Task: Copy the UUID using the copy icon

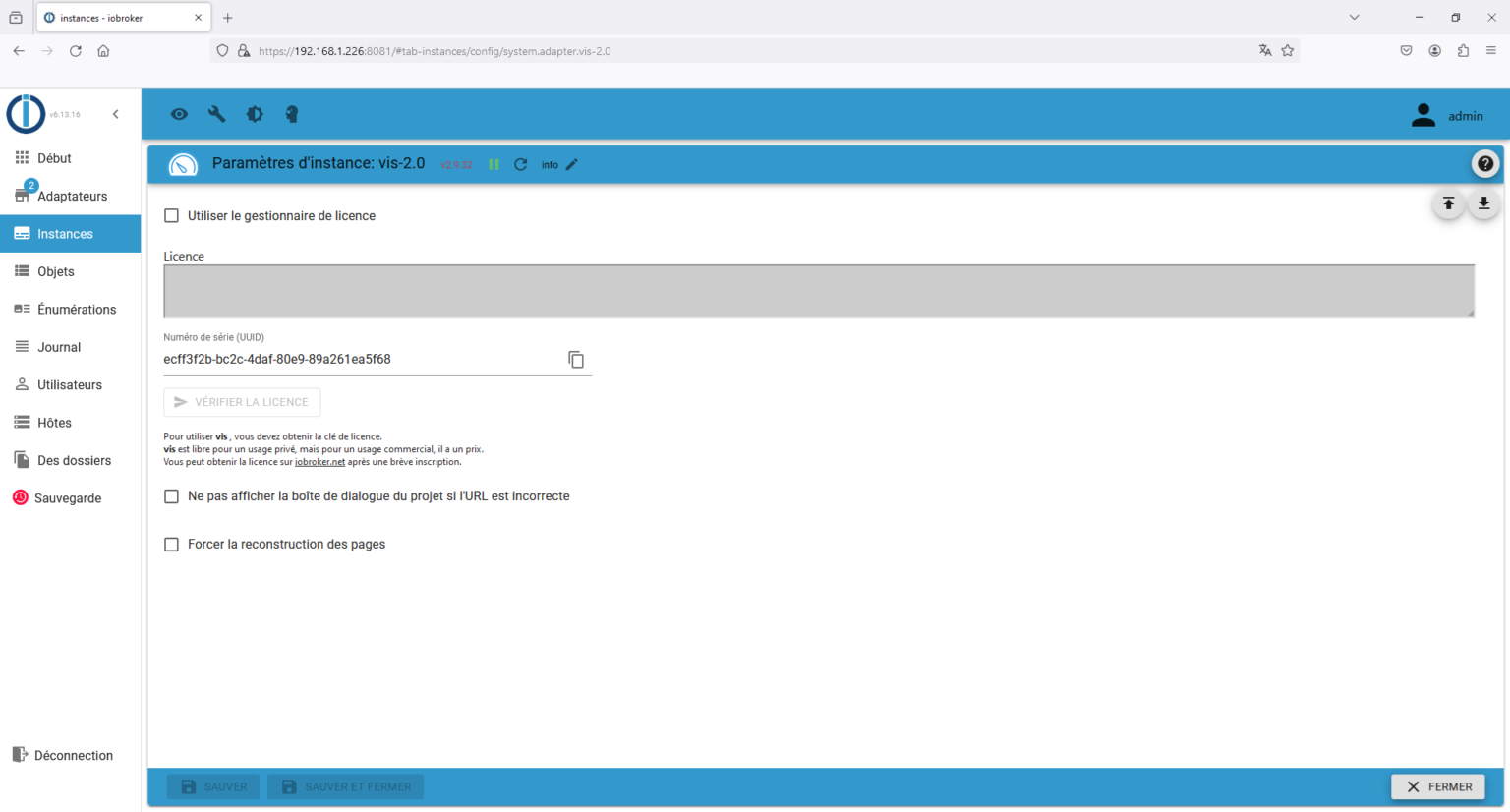Action: click(576, 359)
